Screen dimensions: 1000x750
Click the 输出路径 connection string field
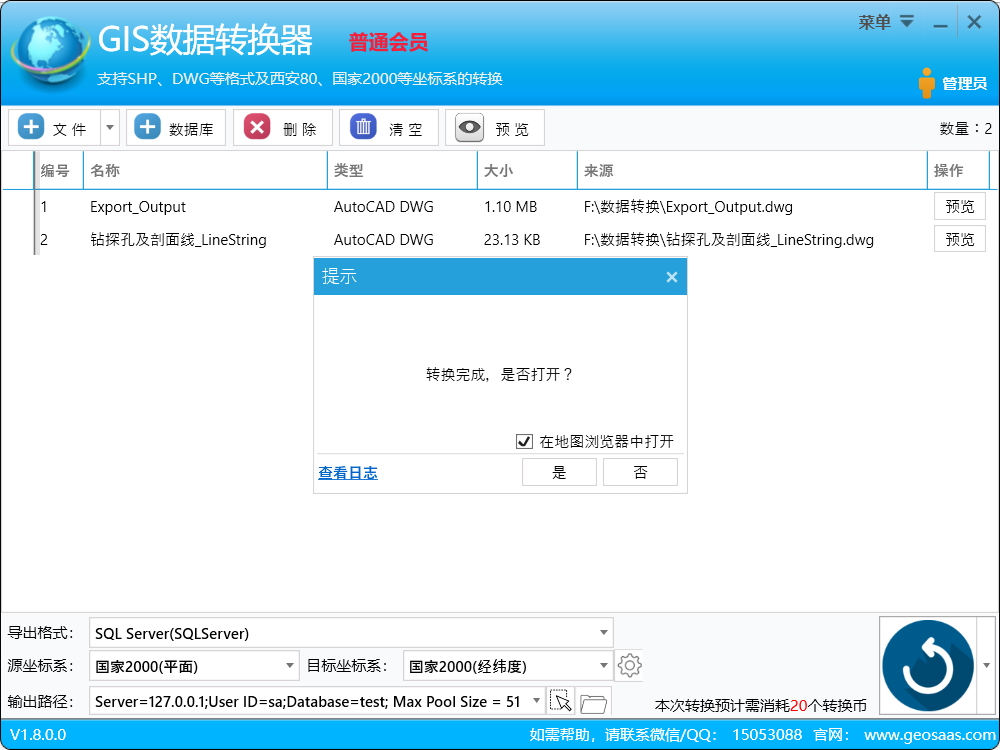pyautogui.click(x=309, y=702)
